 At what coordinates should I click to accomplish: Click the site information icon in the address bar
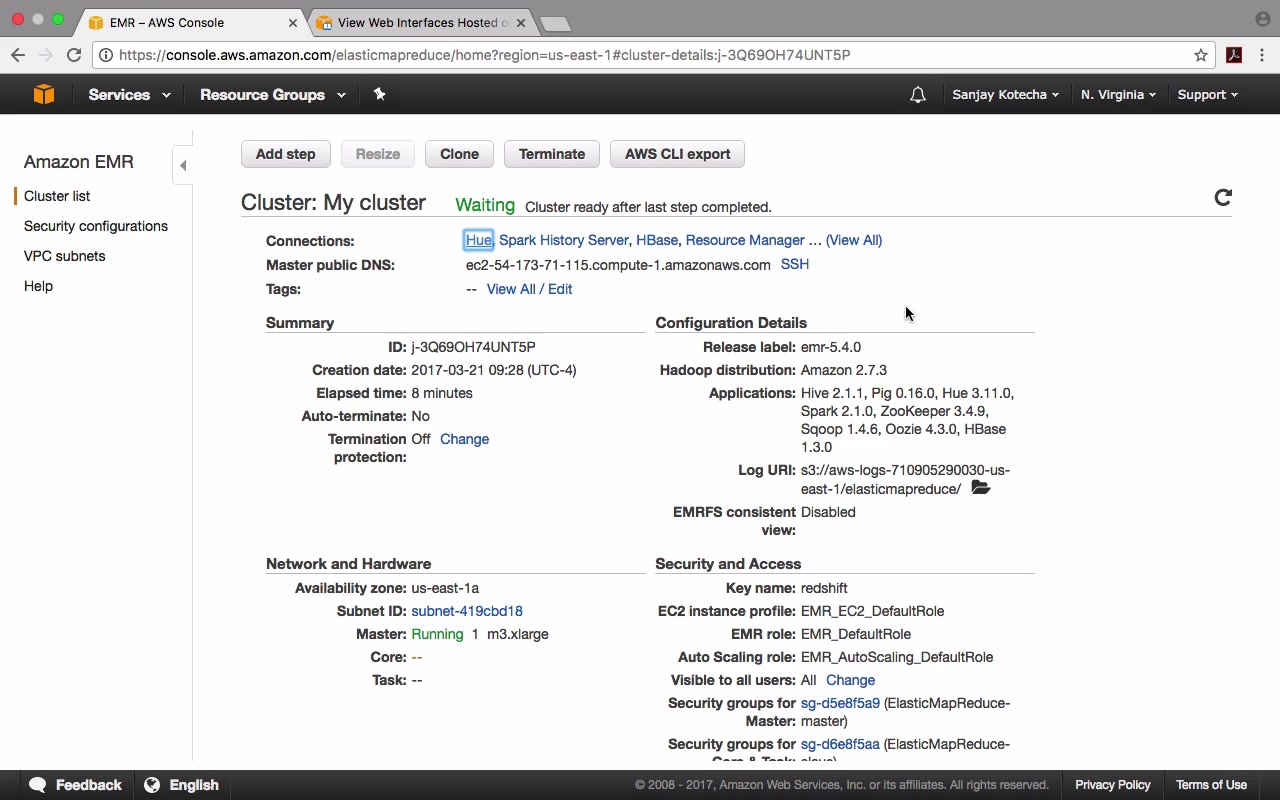(x=106, y=55)
